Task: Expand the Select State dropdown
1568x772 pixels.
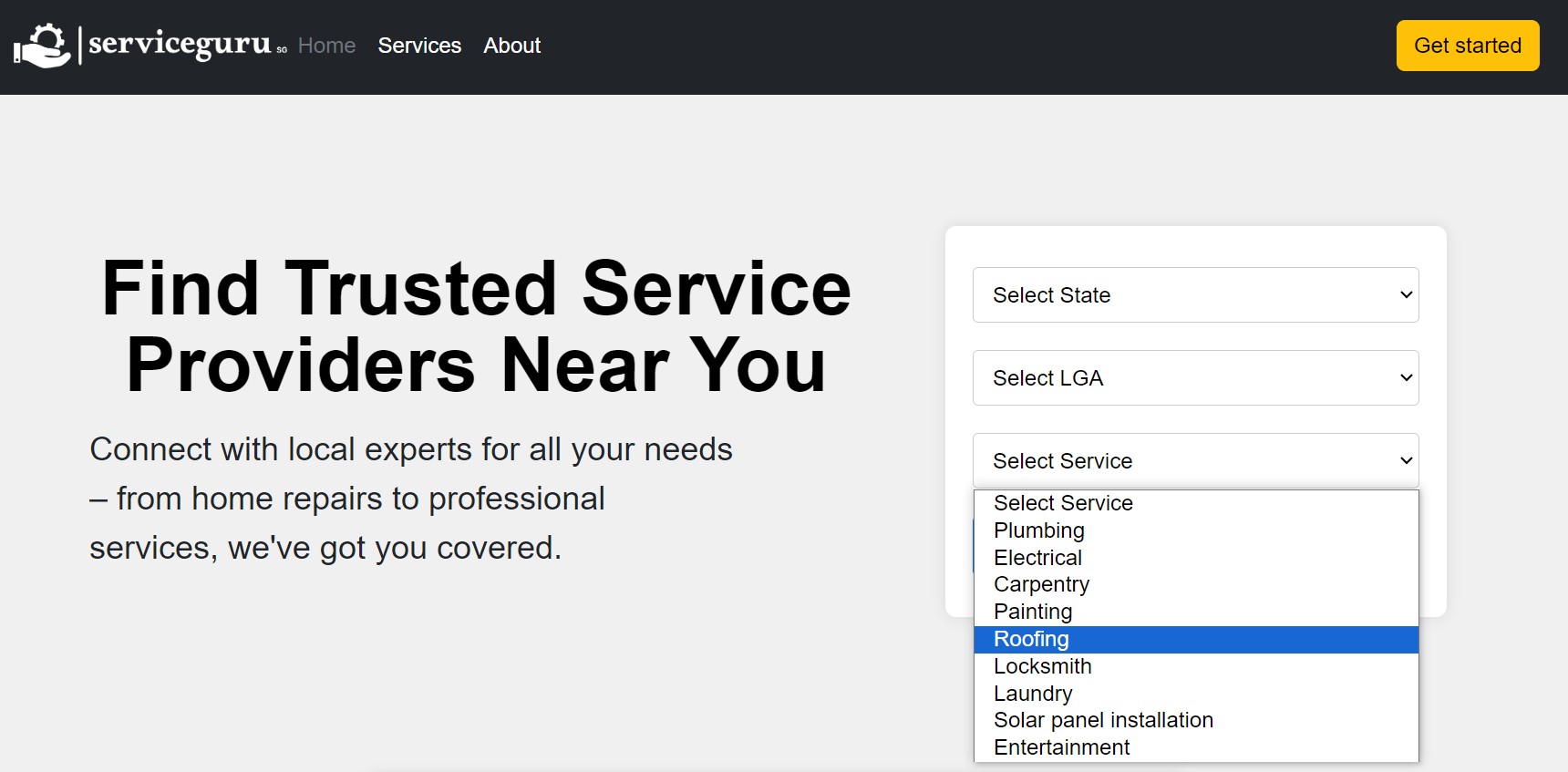Action: tap(1194, 295)
